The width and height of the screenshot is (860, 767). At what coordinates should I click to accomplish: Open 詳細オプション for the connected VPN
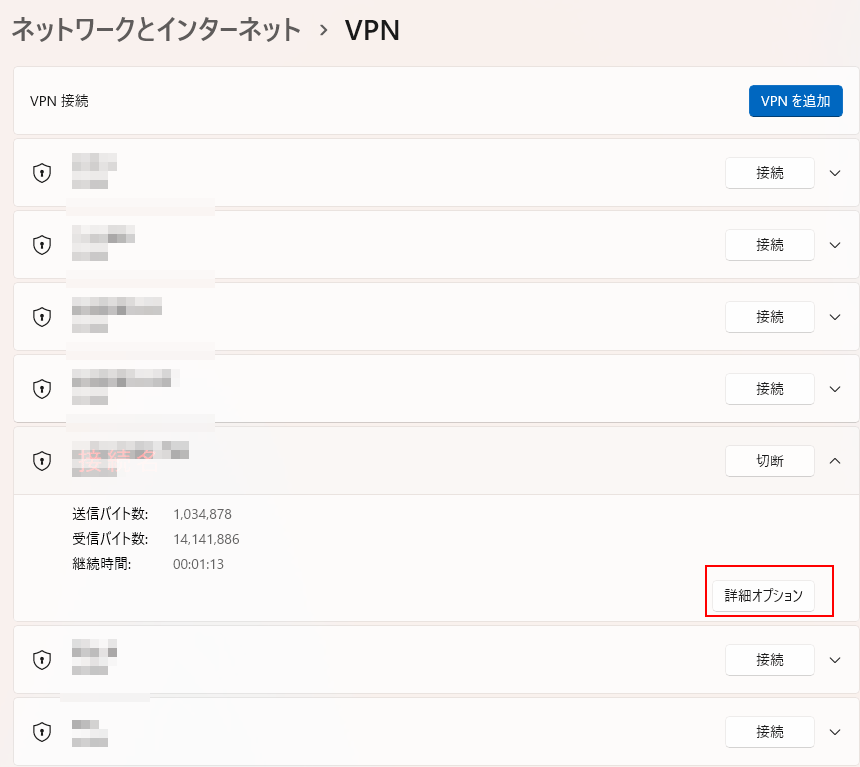(x=763, y=596)
